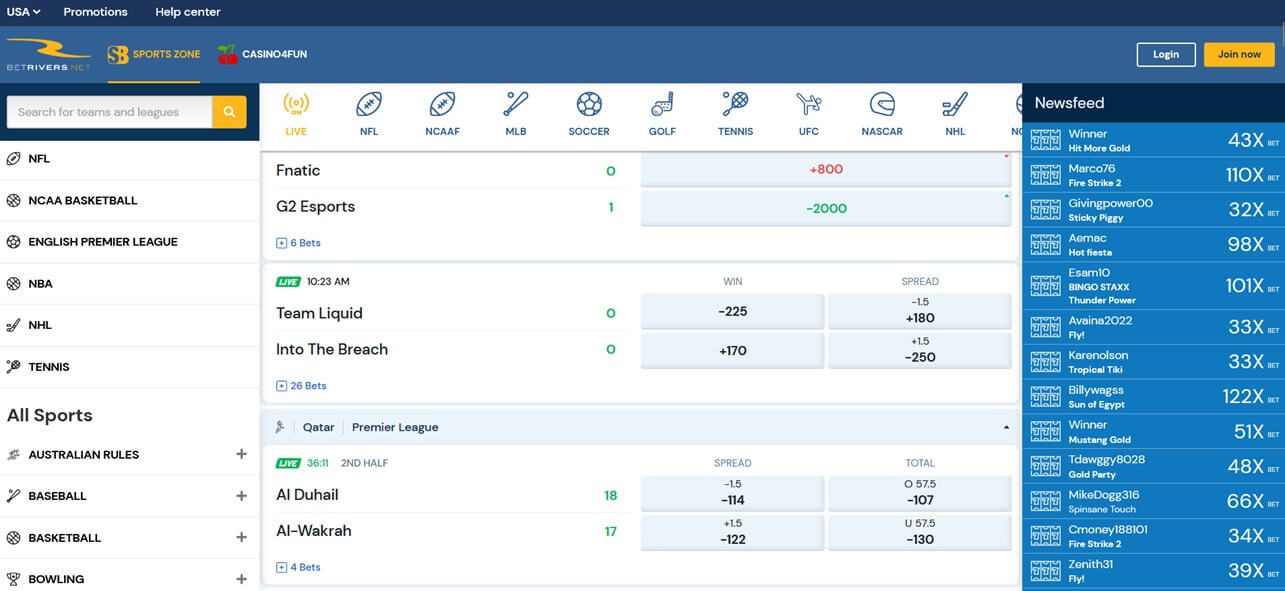Select Over 57.5 total -107

[920, 493]
